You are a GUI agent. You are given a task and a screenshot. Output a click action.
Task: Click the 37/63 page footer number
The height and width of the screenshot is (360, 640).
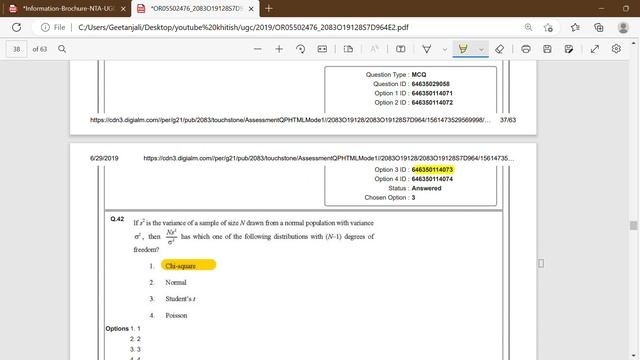click(508, 120)
